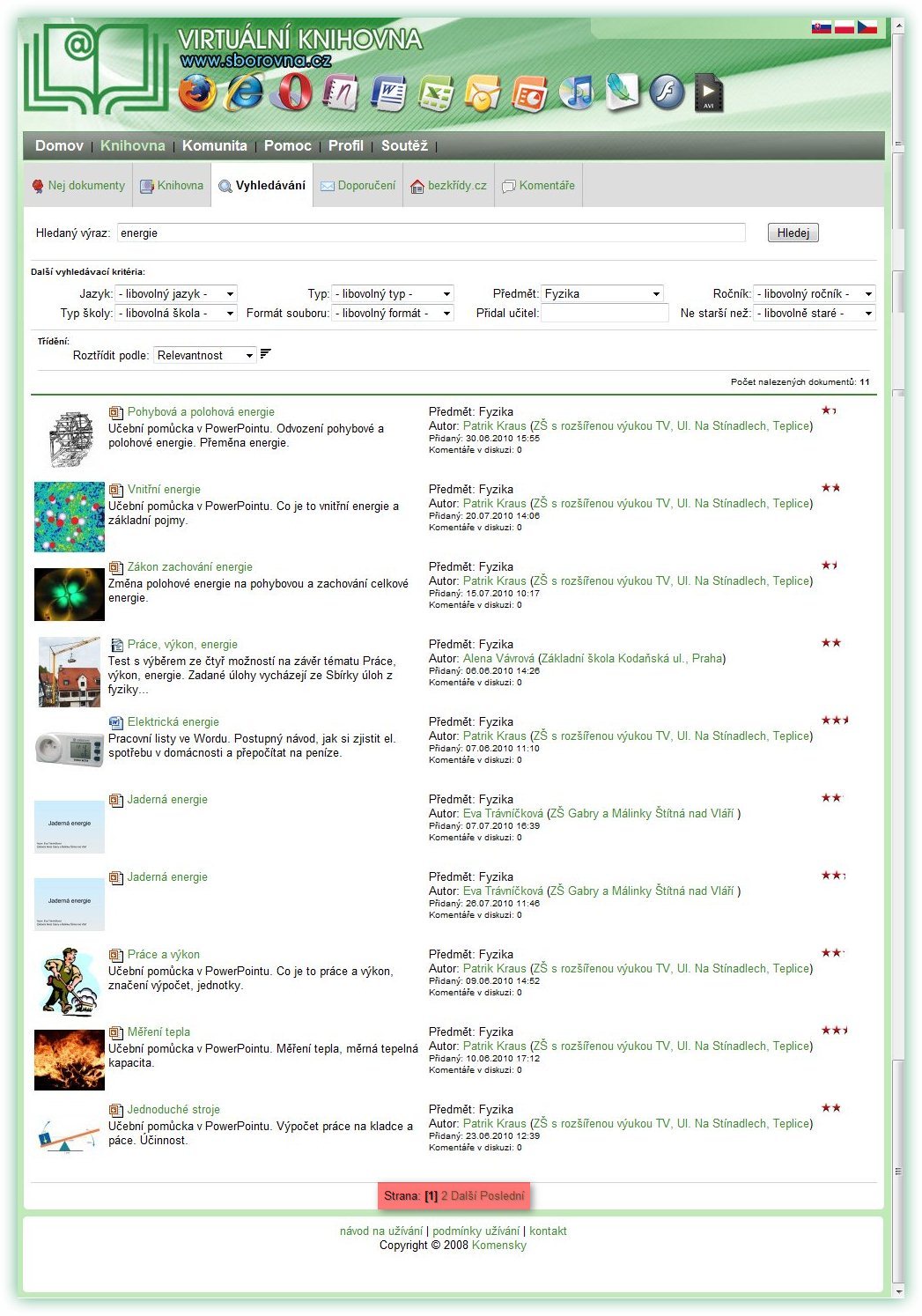Click the Firefox browser icon in the header
This screenshot has width=922, height=1316.
[x=197, y=92]
